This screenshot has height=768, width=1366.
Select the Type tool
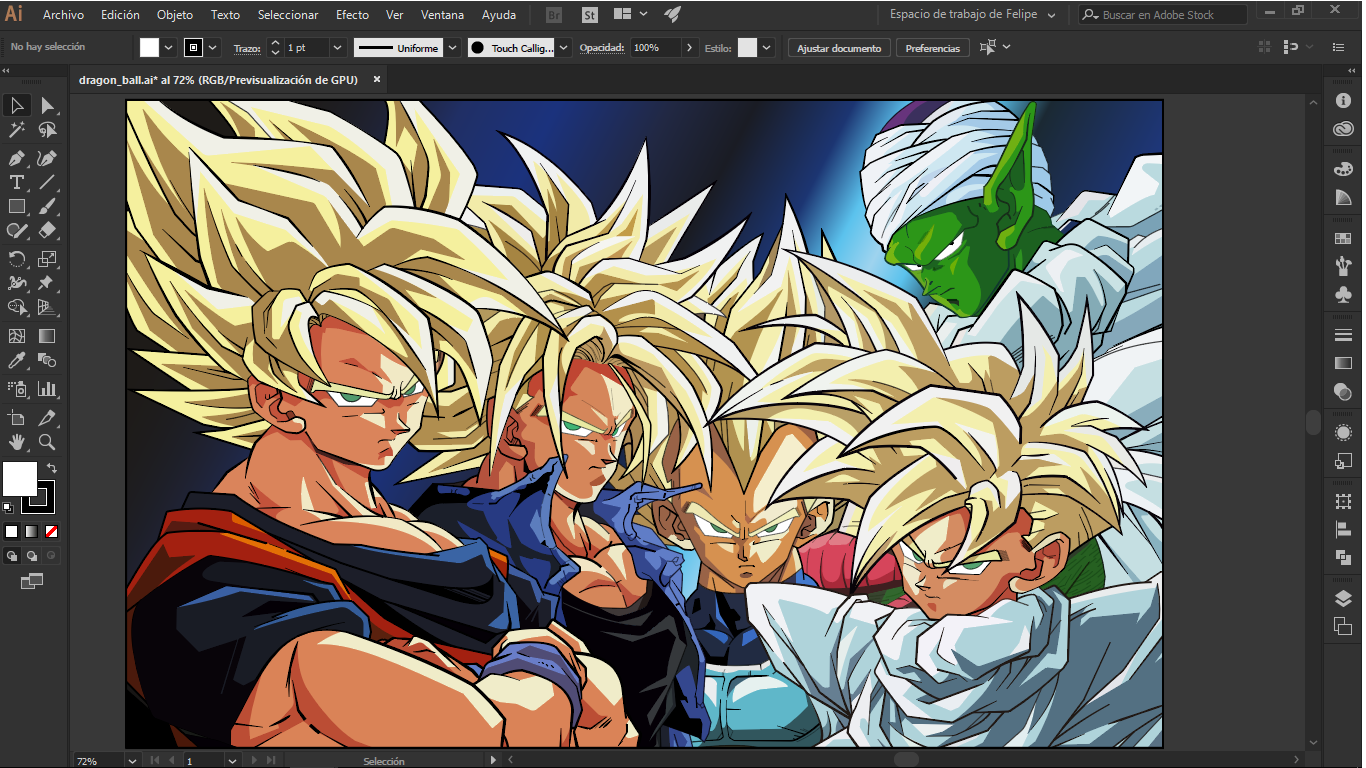[x=16, y=182]
